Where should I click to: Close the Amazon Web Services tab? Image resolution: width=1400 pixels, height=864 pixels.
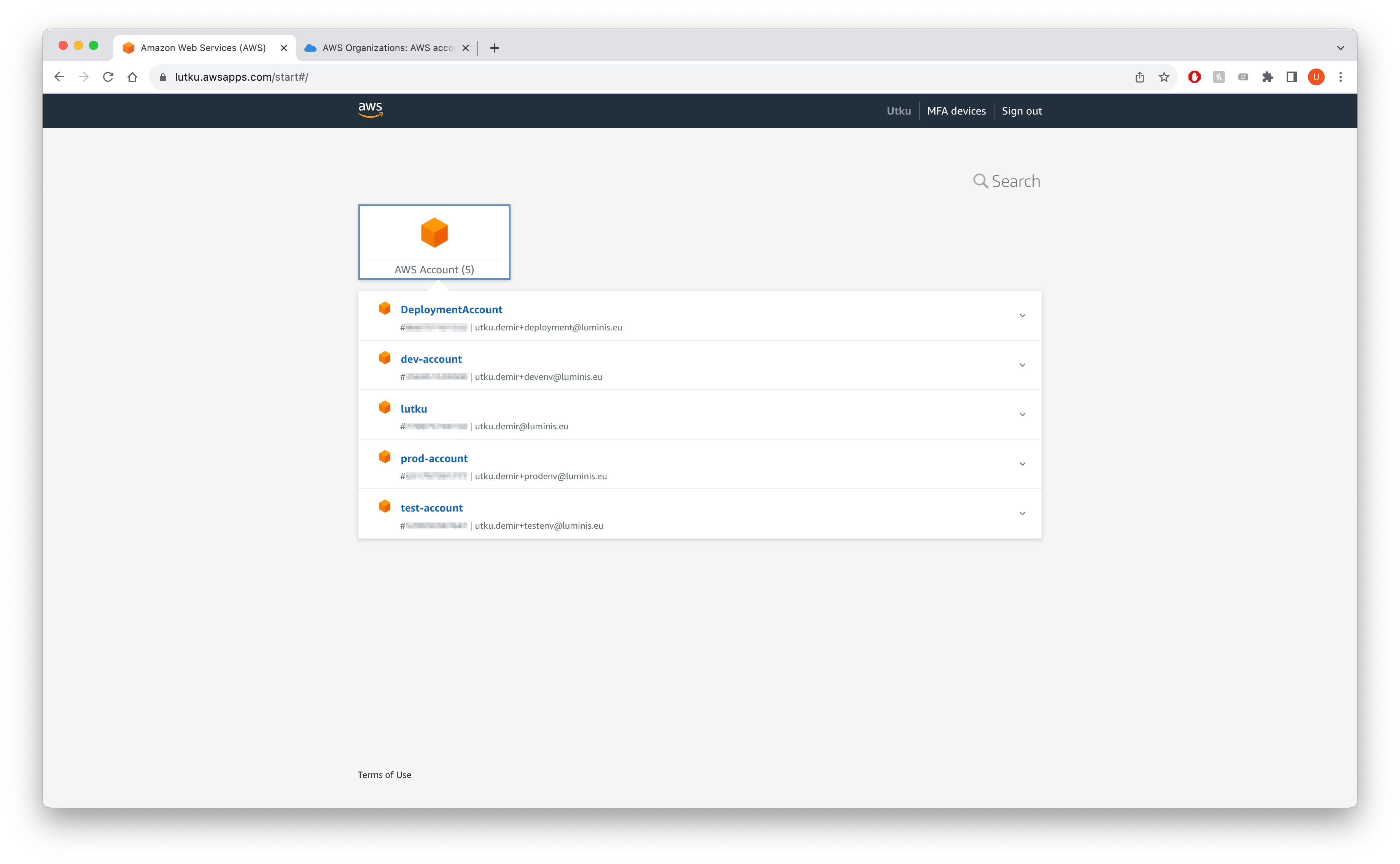(x=283, y=48)
